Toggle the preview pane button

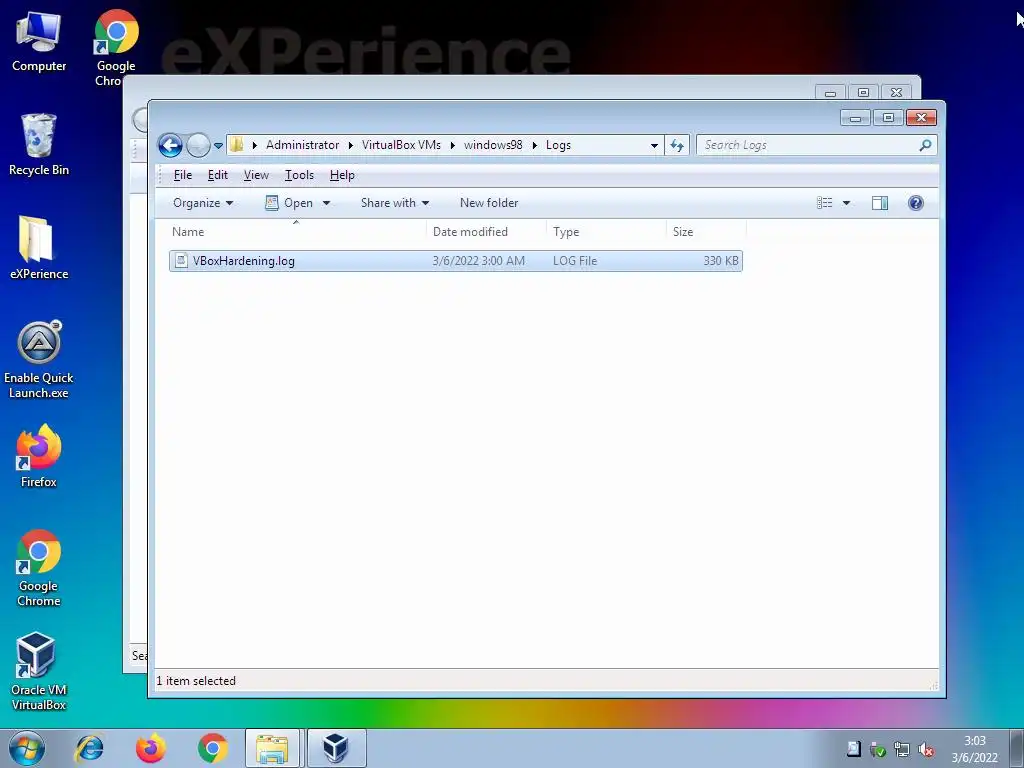(880, 203)
